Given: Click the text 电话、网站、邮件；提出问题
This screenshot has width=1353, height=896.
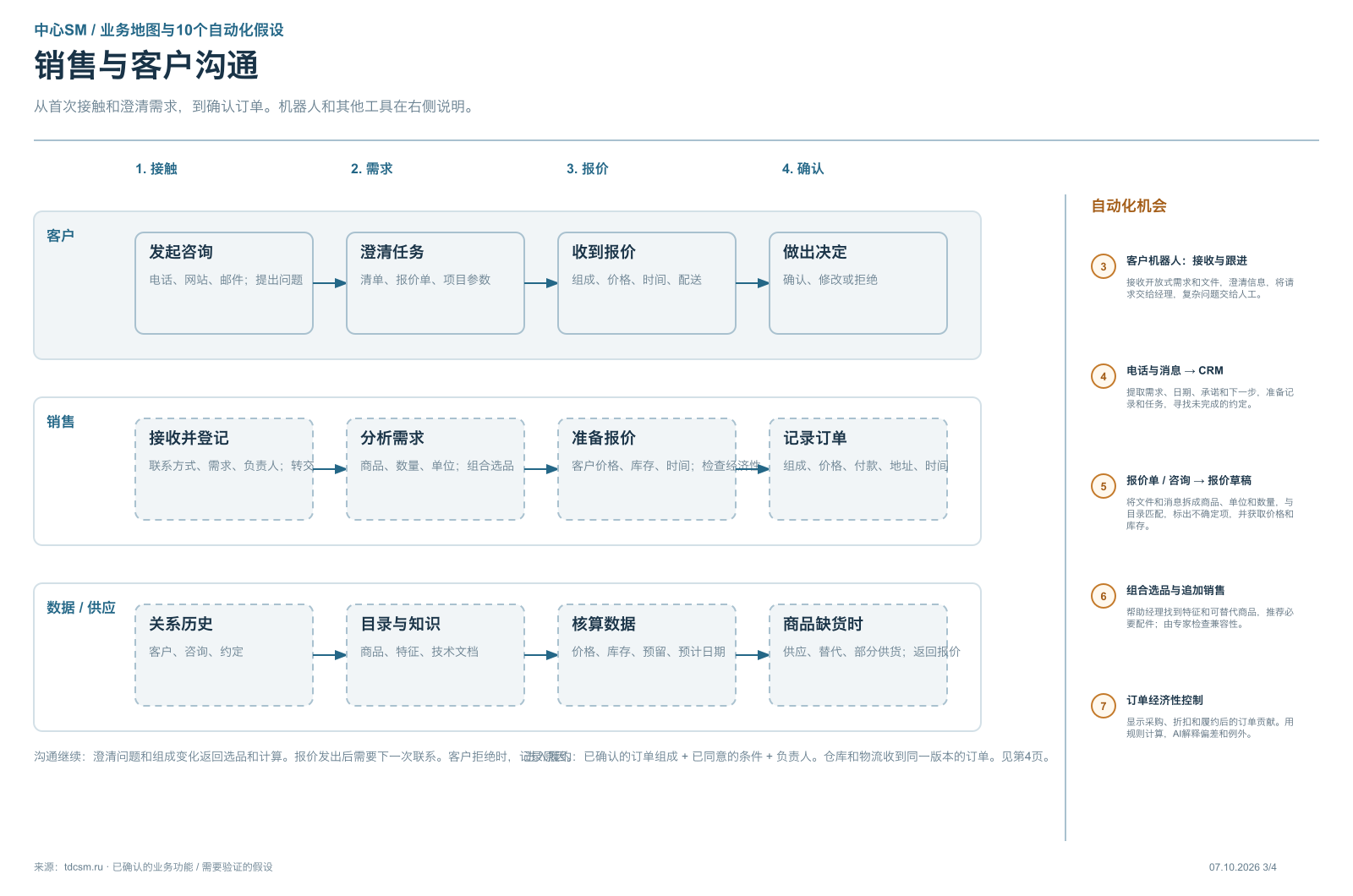Looking at the screenshot, I should 226,280.
